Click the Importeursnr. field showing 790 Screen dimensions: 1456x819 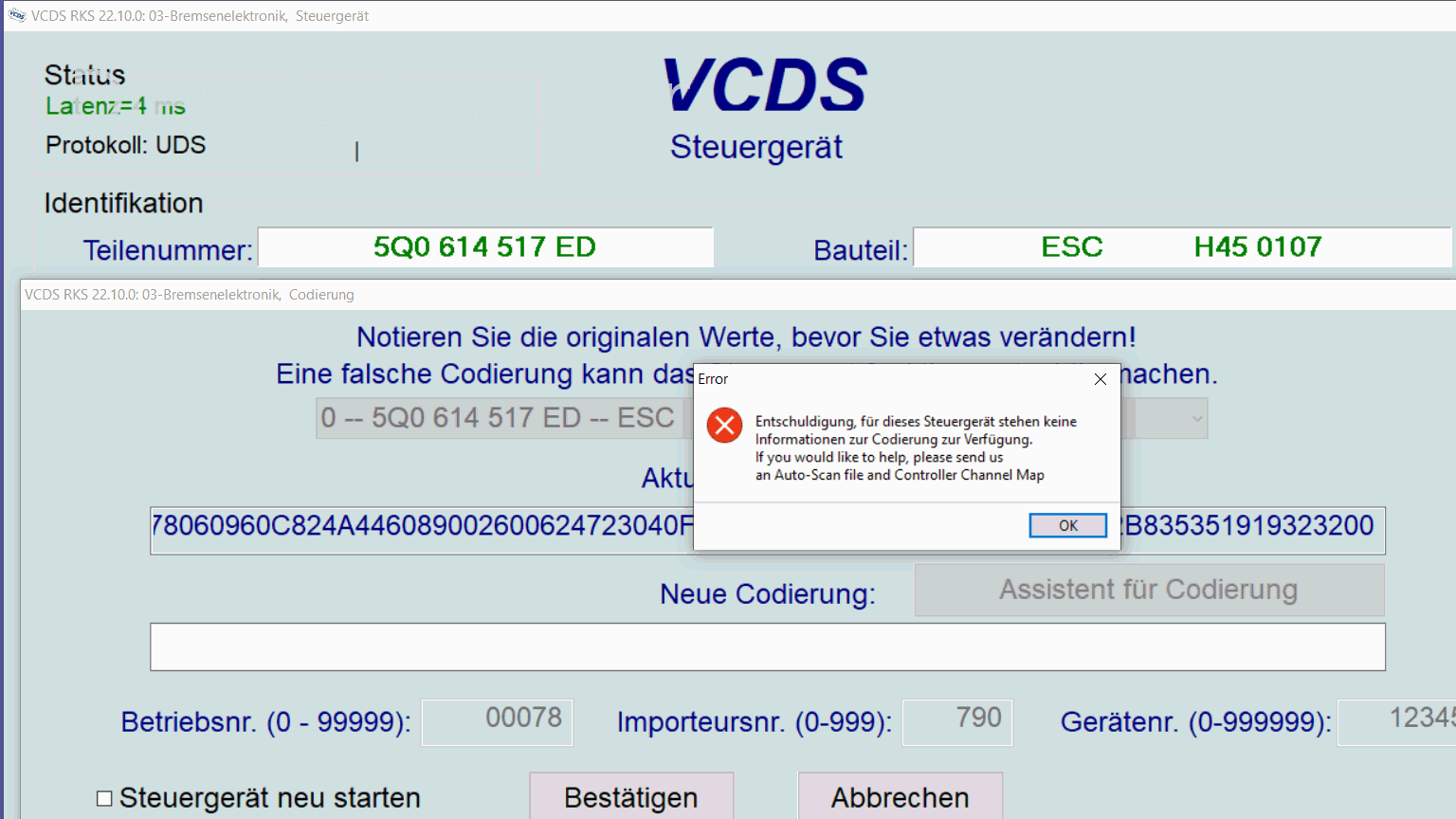point(956,721)
